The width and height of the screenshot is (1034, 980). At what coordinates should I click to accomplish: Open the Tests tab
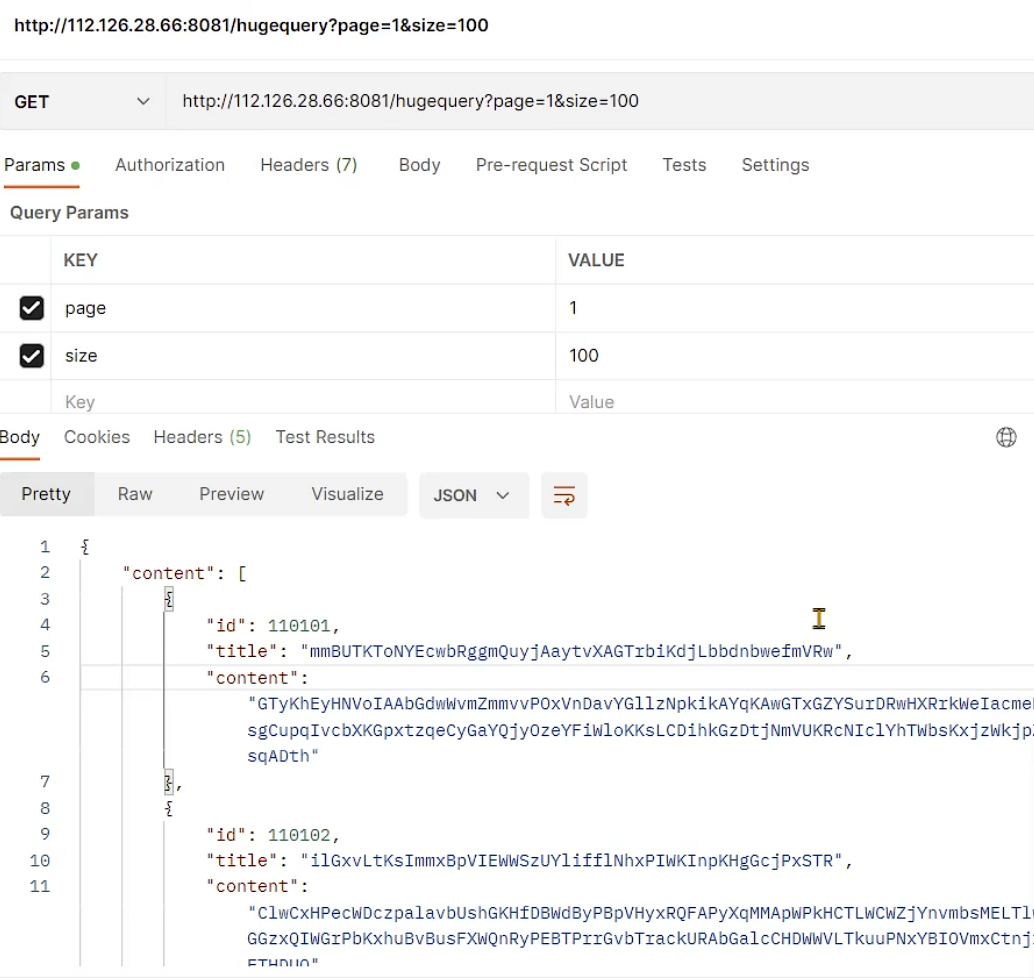pyautogui.click(x=684, y=165)
